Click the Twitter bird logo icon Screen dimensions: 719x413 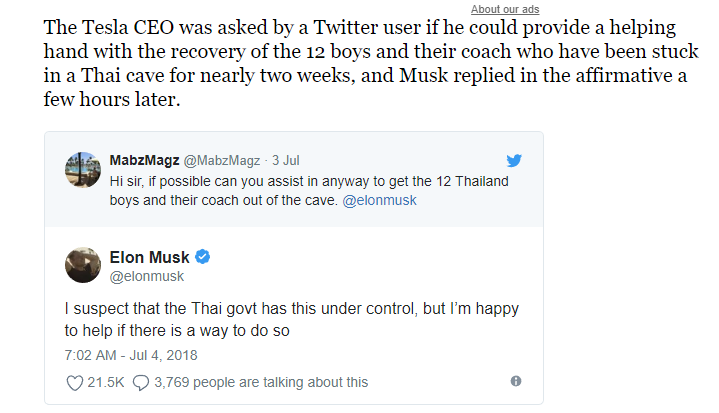[514, 160]
